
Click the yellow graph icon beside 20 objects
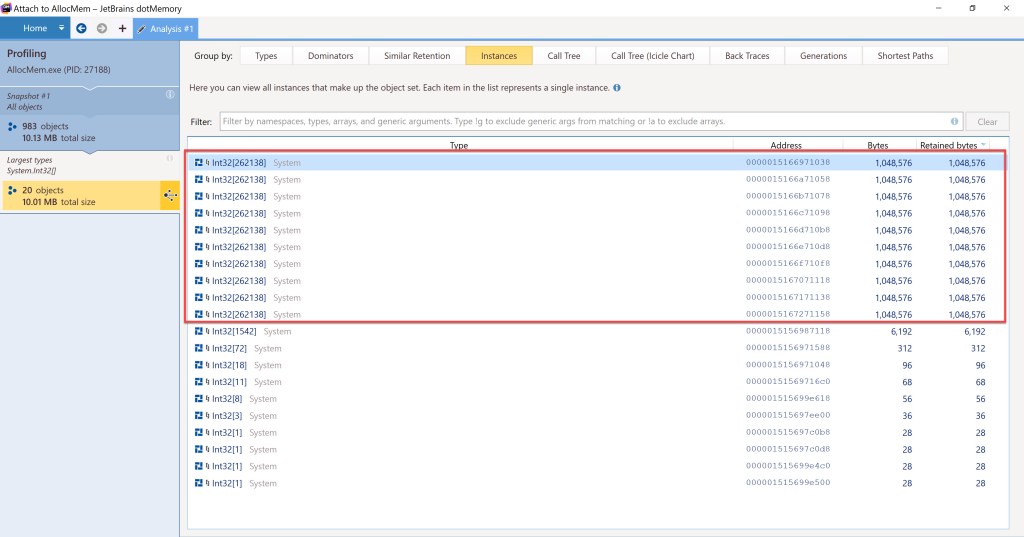coord(169,195)
